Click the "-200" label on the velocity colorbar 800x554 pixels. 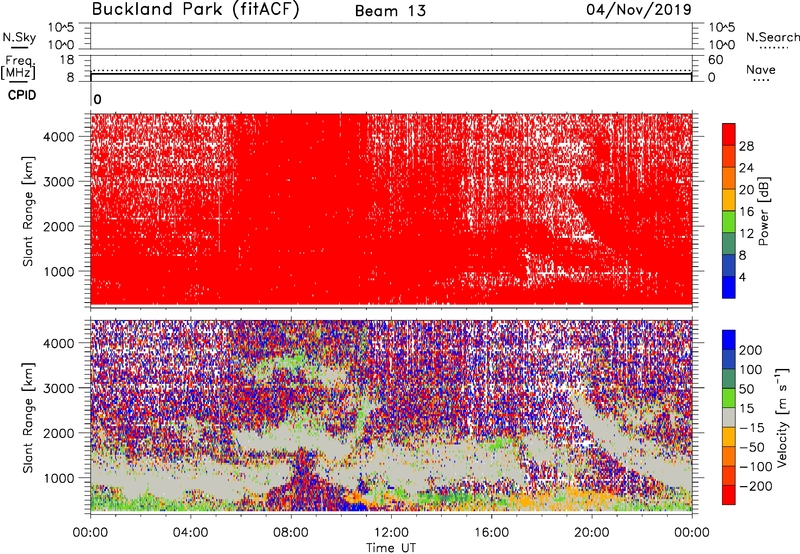point(756,486)
